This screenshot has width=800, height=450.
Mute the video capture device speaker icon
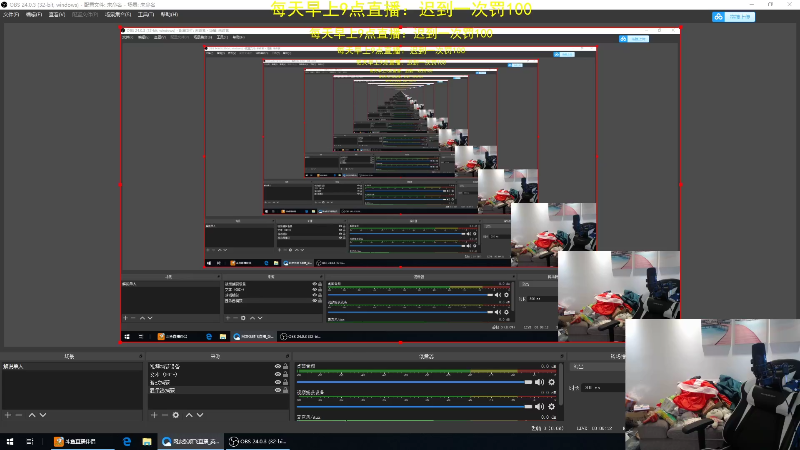pos(540,407)
